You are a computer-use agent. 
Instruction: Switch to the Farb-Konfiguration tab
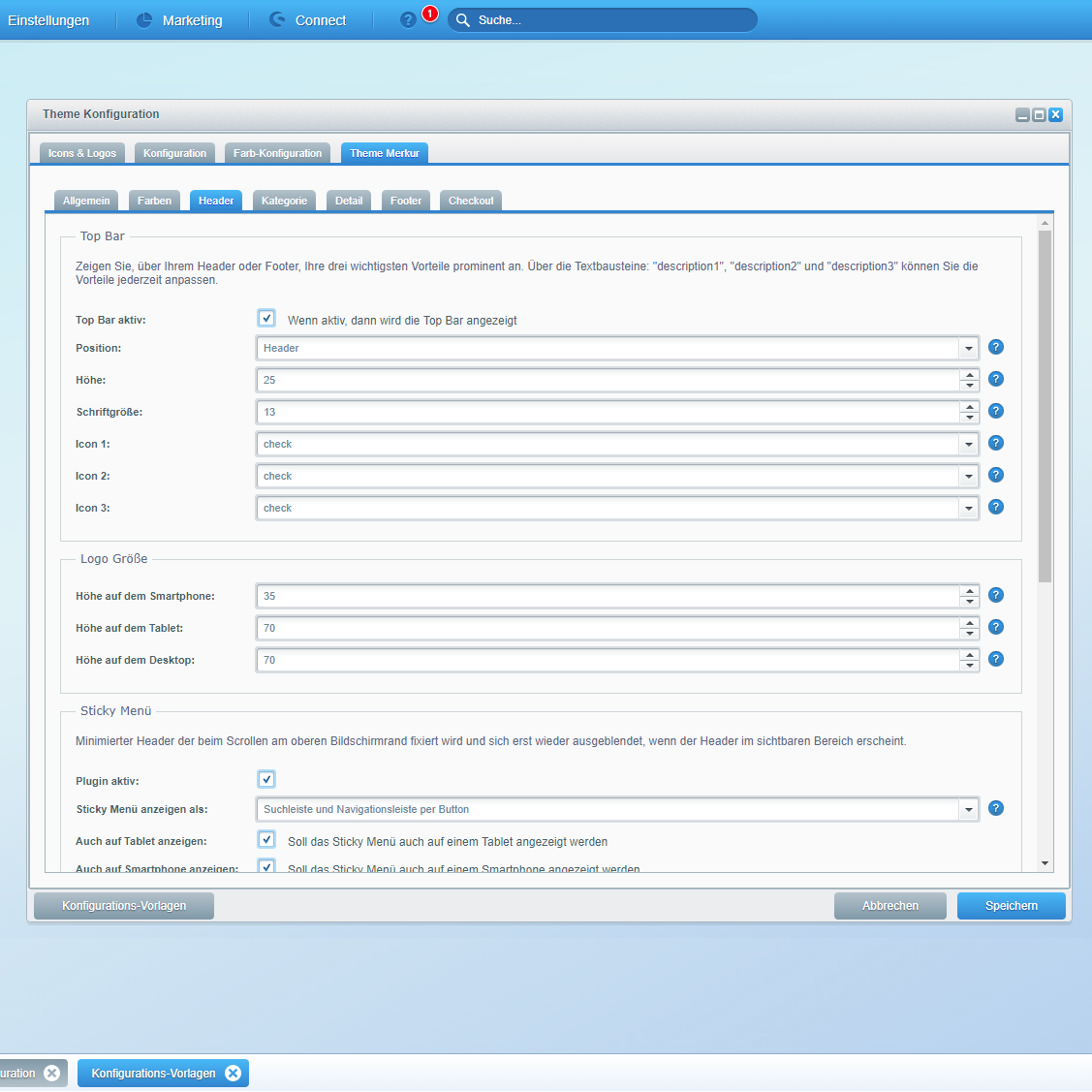tap(277, 153)
